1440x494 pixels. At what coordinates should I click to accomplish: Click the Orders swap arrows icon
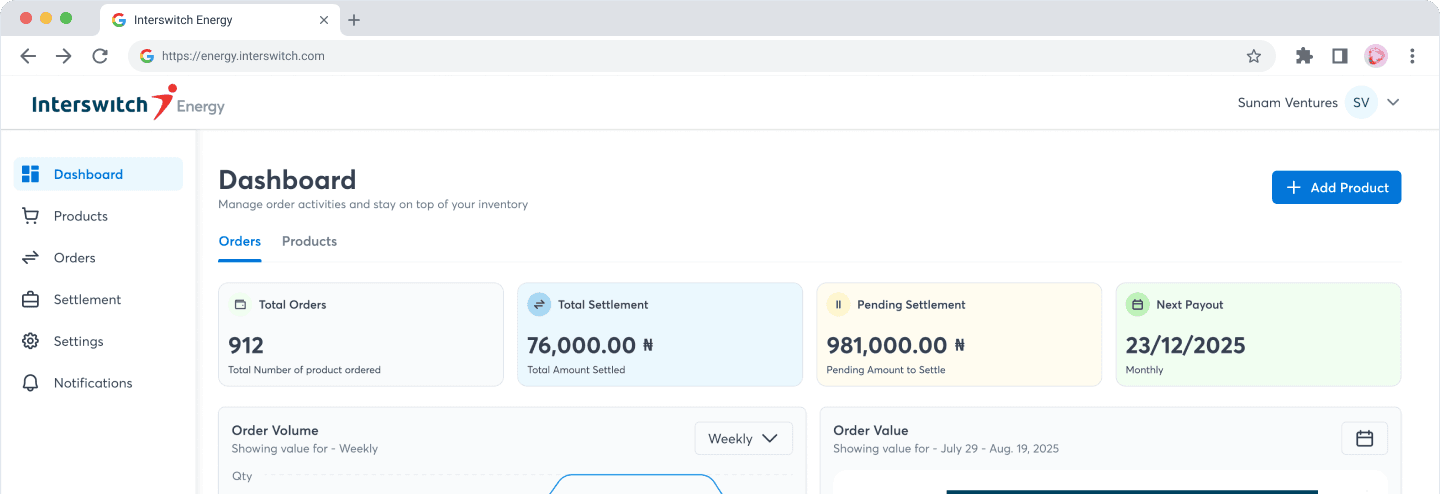pos(30,258)
